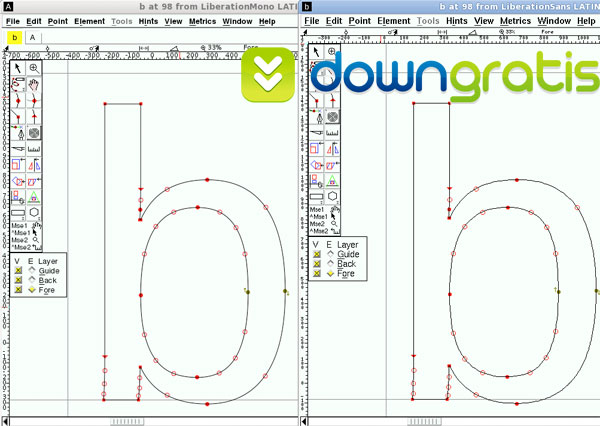Click the horizontal scrollbar thumb in LiberationSans window
The width and height of the screenshot is (600, 426).
pyautogui.click(x=424, y=422)
